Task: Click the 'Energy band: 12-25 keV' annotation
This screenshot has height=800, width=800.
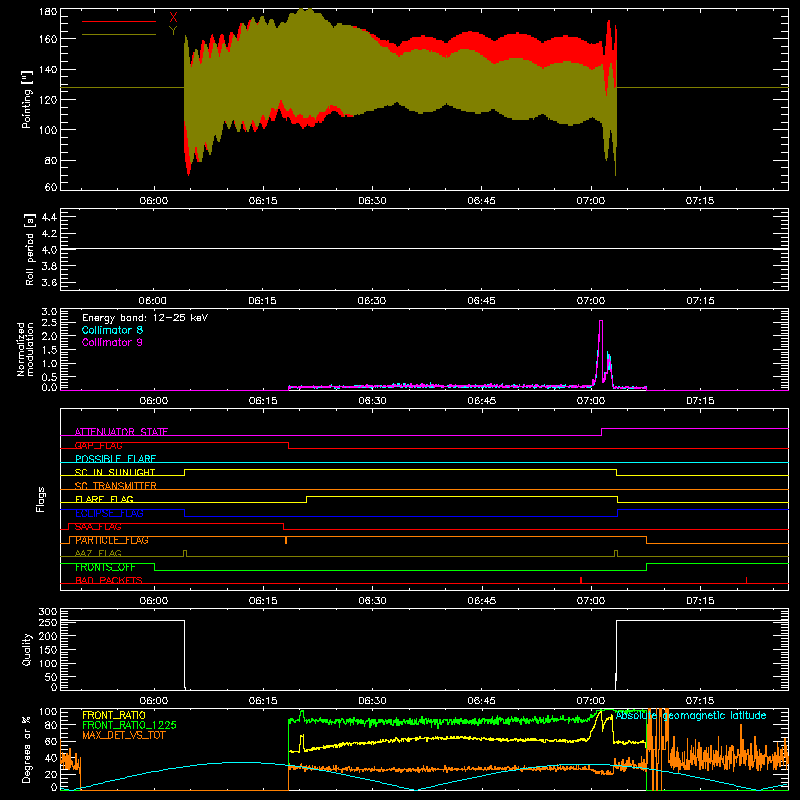Action: coord(145,318)
